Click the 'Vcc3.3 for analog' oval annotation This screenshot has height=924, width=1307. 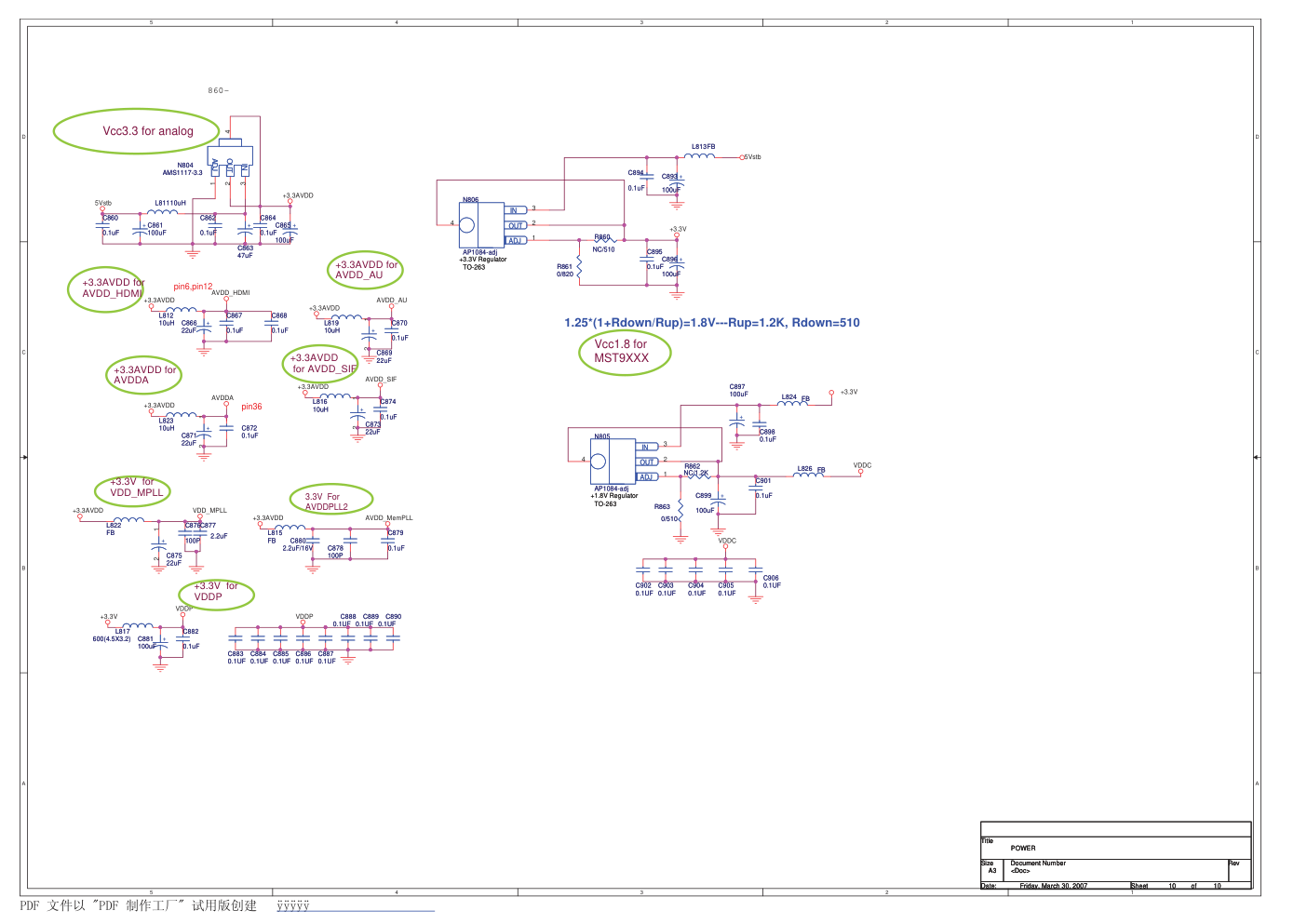click(x=137, y=131)
